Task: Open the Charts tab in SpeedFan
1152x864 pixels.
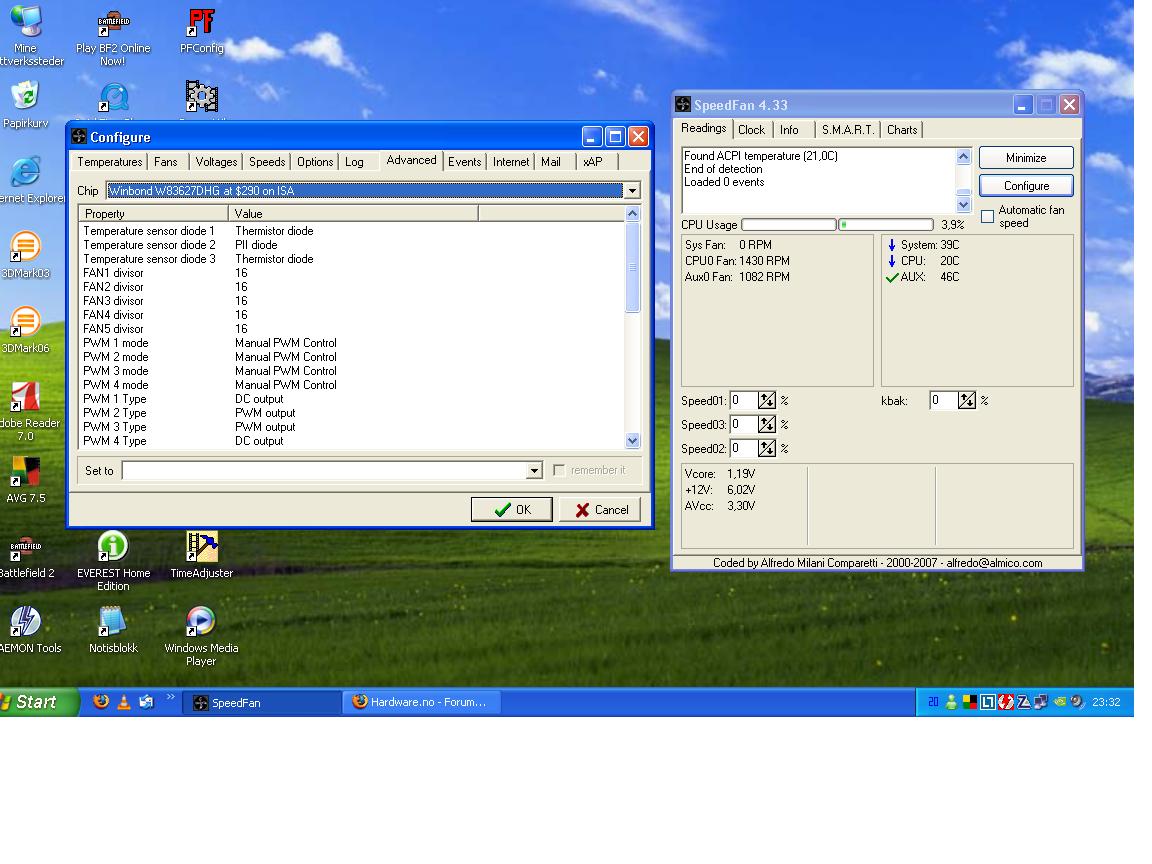Action: point(901,129)
